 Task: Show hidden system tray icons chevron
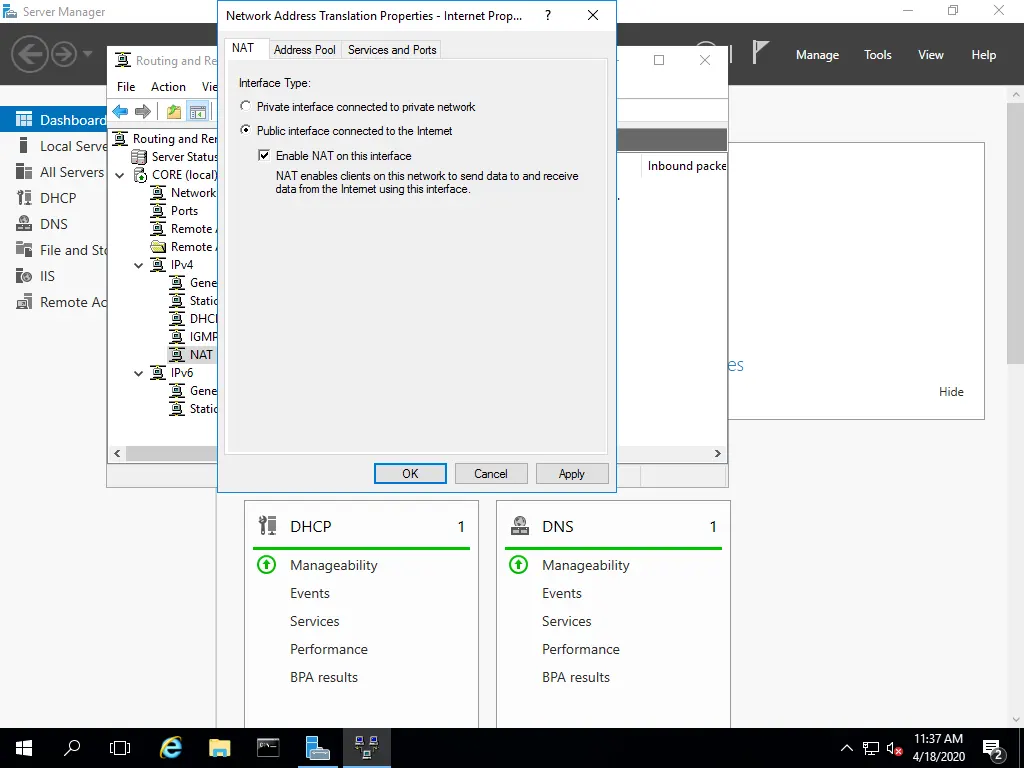[846, 748]
